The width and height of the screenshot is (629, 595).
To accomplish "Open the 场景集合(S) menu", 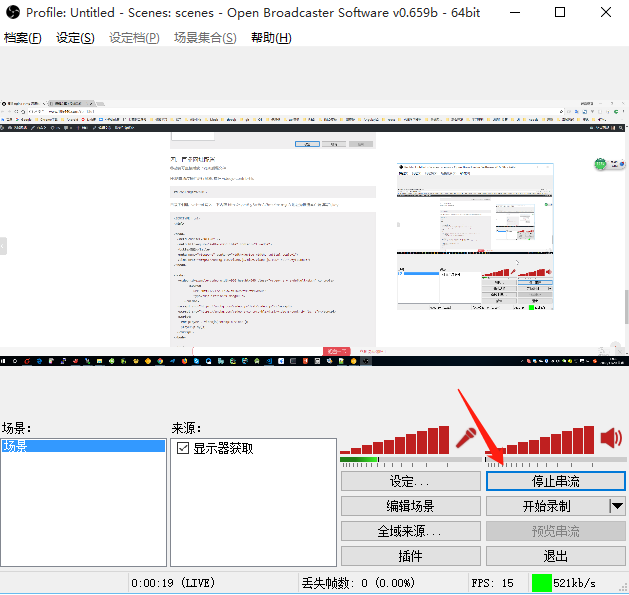I will (205, 38).
